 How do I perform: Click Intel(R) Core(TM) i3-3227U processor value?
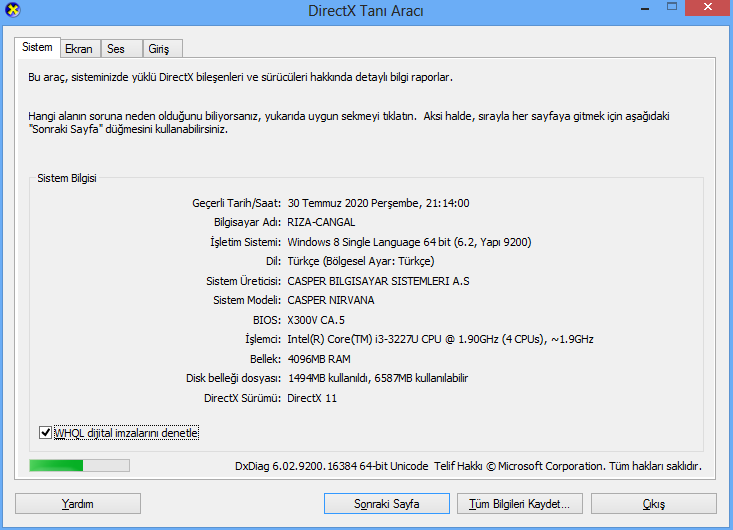coord(440,339)
